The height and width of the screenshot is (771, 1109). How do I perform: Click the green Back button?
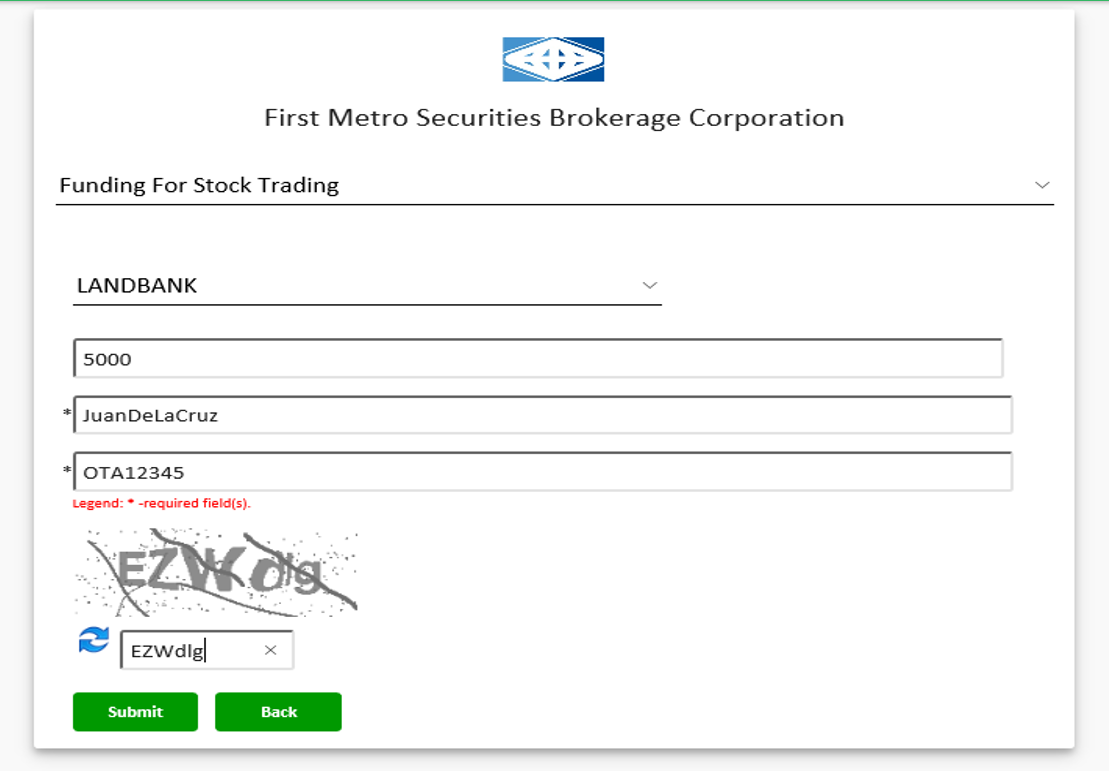pos(278,712)
